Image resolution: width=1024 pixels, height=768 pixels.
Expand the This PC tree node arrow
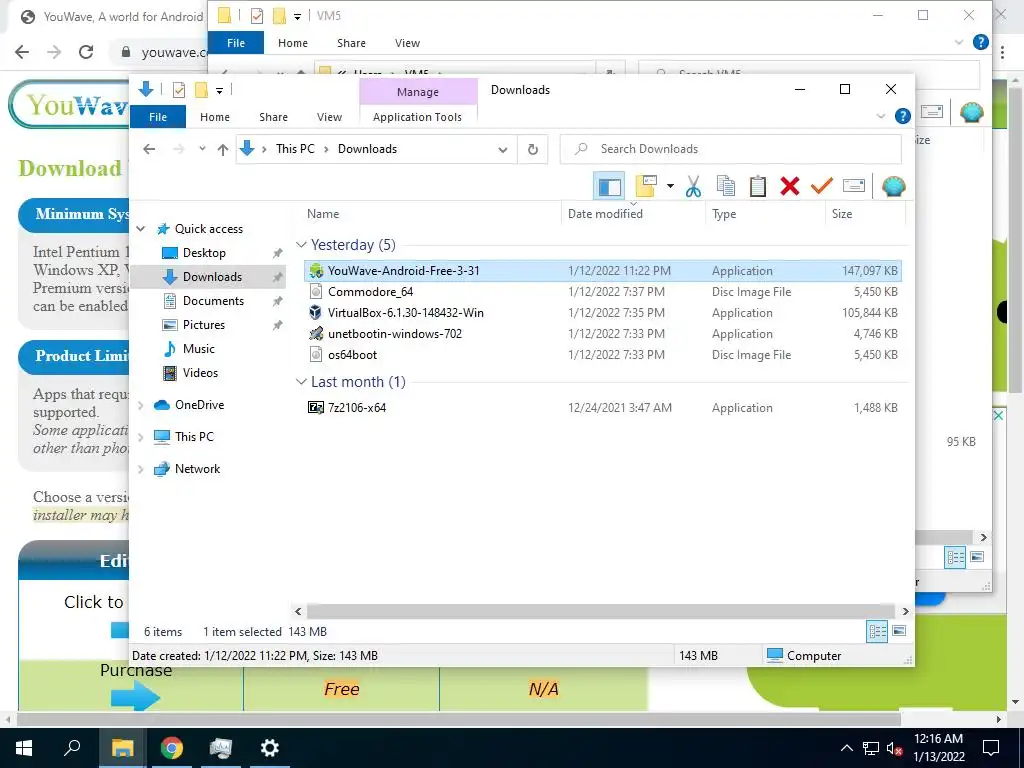(x=140, y=437)
